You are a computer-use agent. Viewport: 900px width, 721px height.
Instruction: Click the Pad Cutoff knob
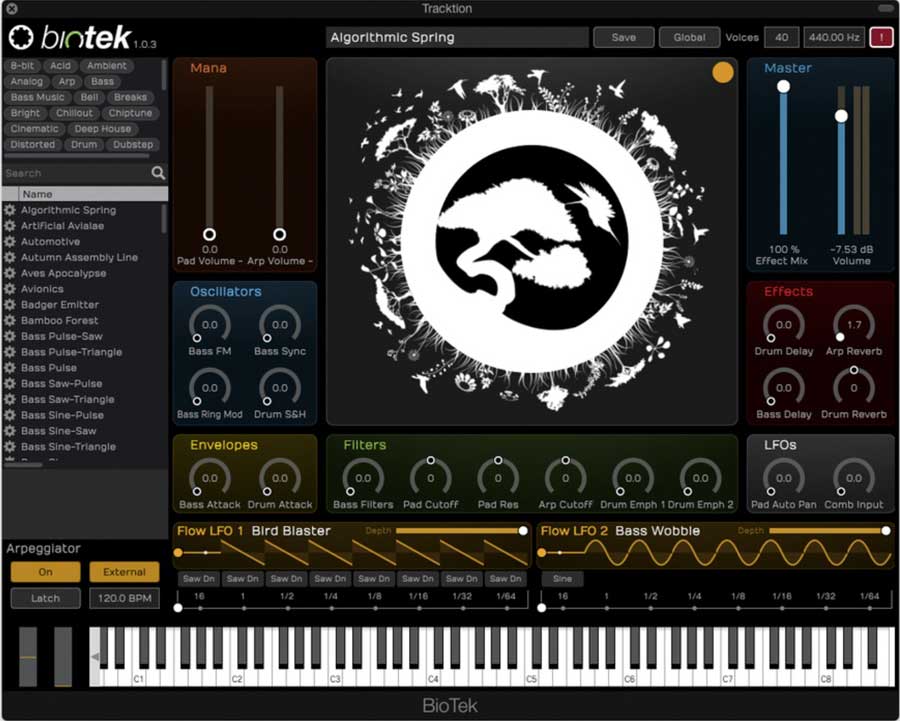point(430,478)
